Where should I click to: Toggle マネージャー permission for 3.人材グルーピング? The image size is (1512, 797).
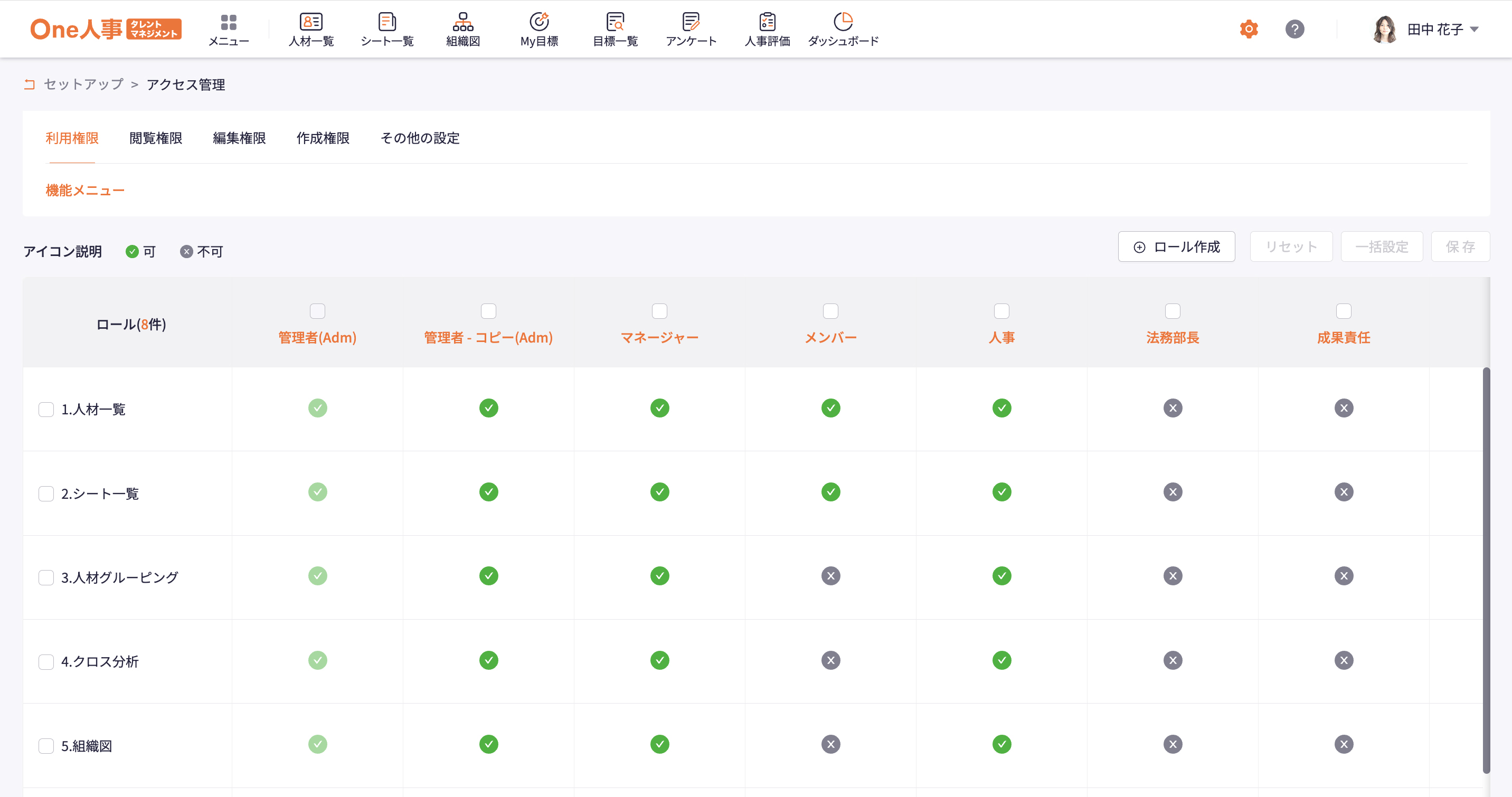point(659,576)
